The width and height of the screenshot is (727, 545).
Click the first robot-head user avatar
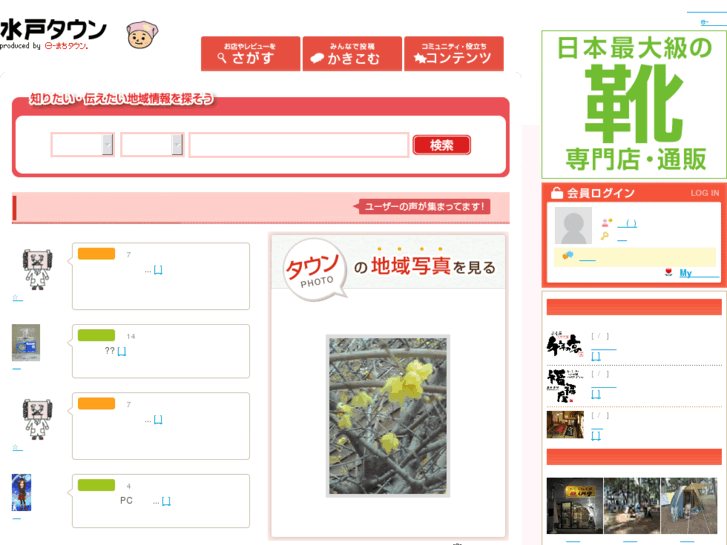(x=37, y=269)
